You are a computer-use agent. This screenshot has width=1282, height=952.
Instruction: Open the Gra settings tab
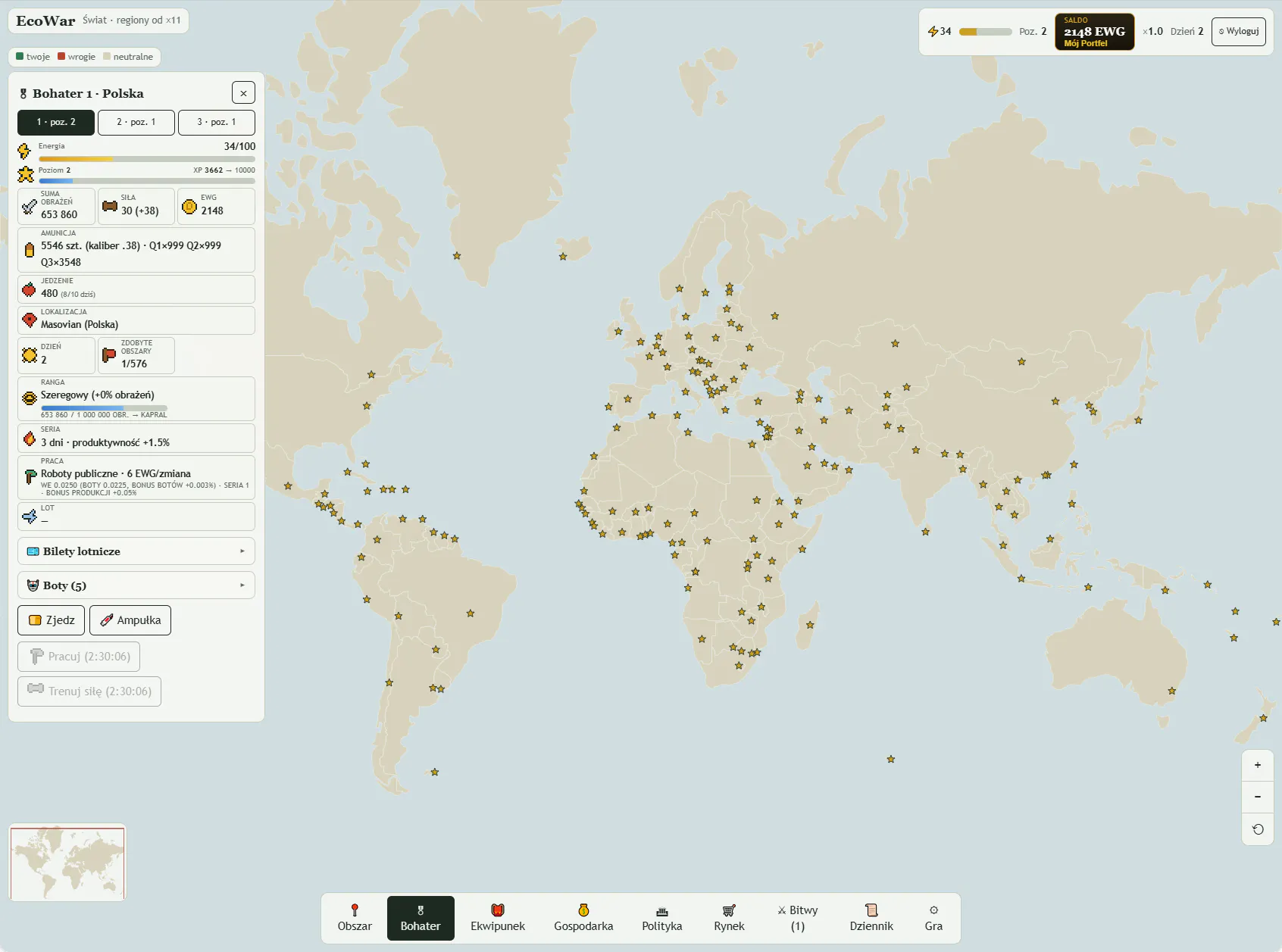(933, 918)
